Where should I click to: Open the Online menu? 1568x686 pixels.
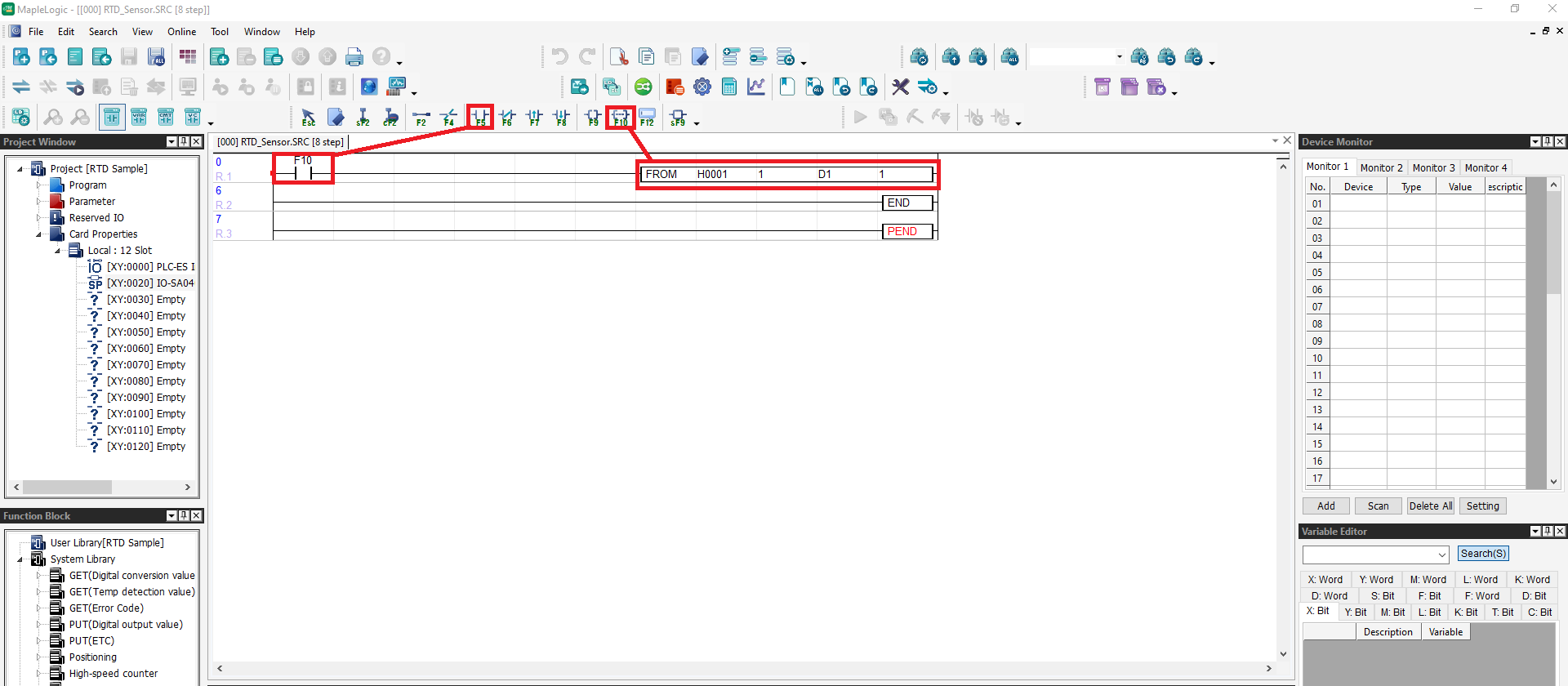point(181,32)
